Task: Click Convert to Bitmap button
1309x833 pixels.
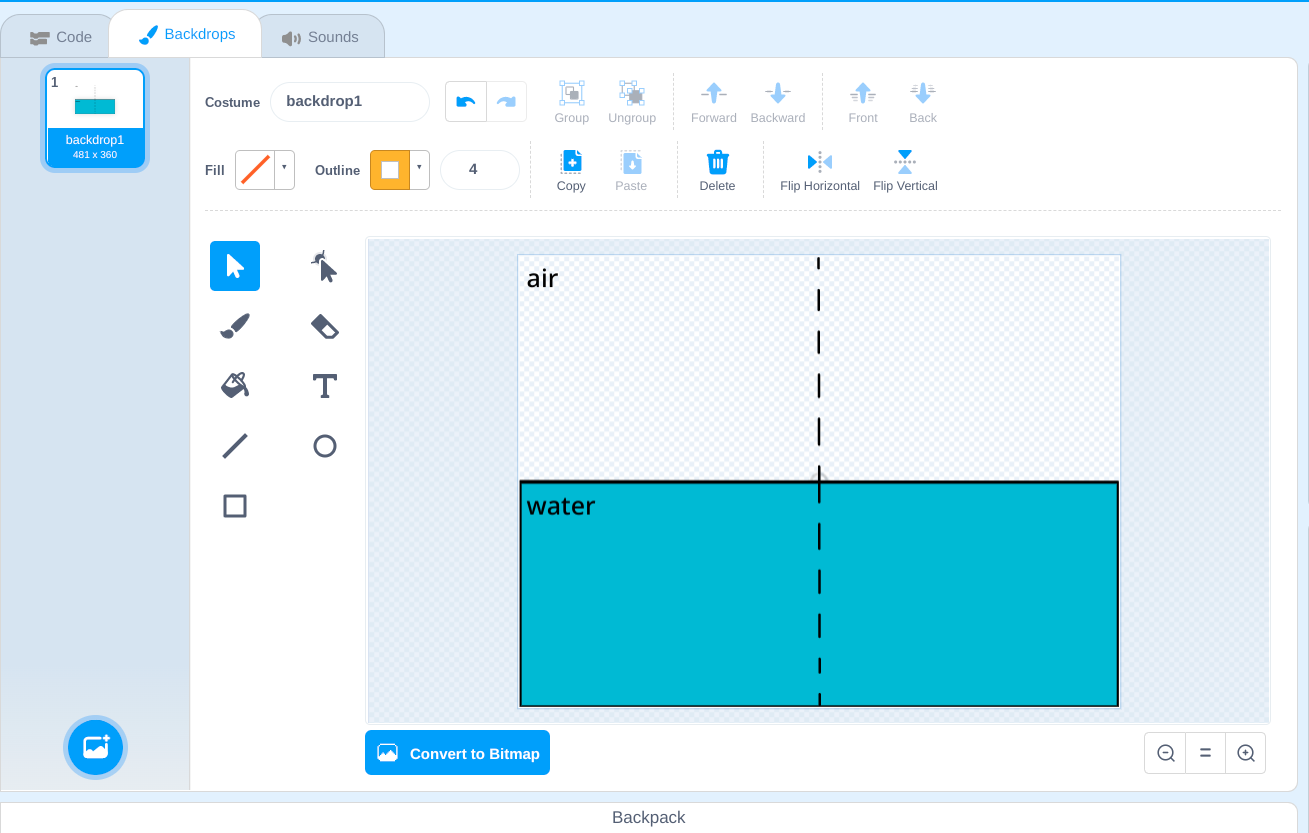Action: click(457, 753)
